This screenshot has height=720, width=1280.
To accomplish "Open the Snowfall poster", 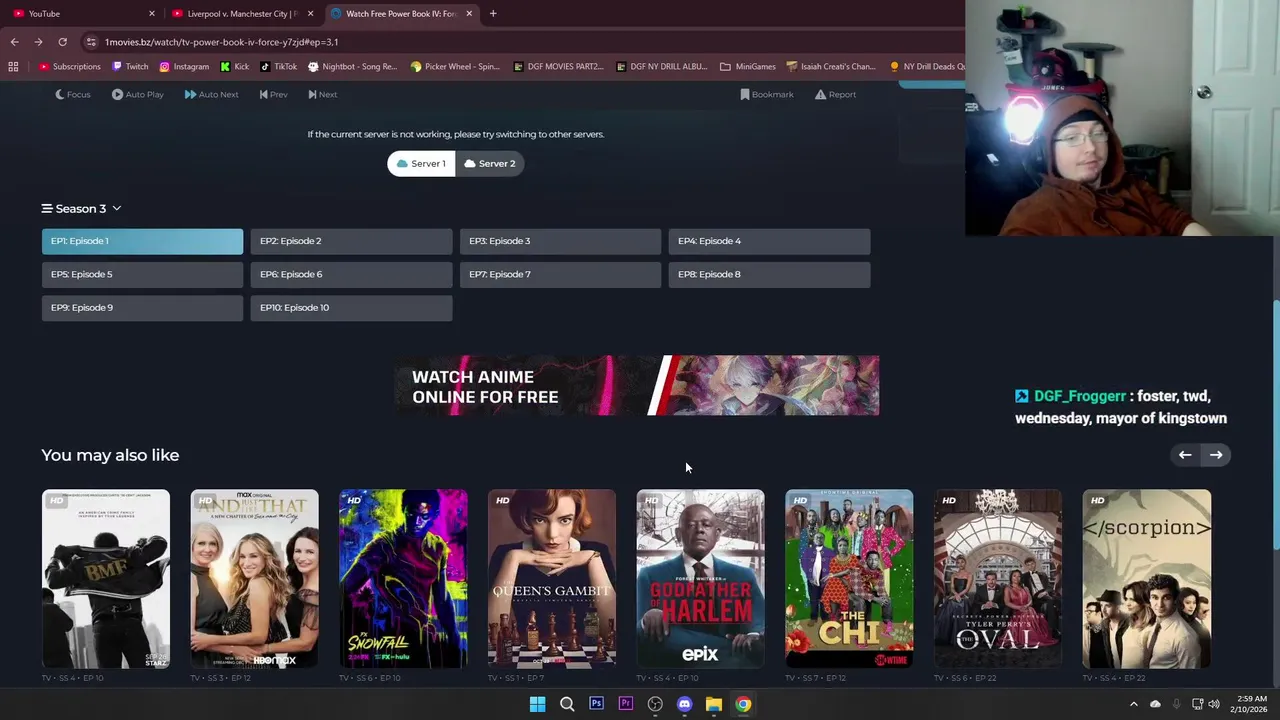I will 403,578.
